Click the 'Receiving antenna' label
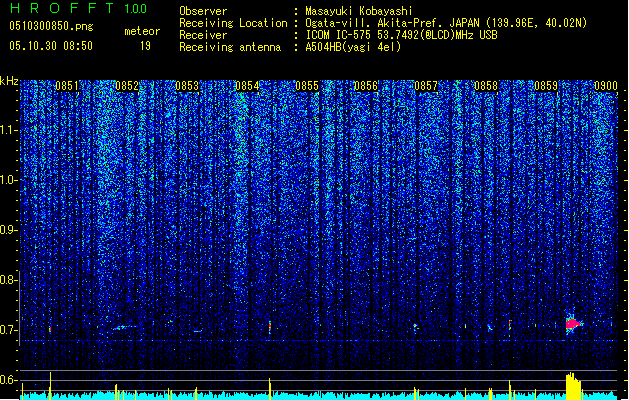 (x=230, y=47)
